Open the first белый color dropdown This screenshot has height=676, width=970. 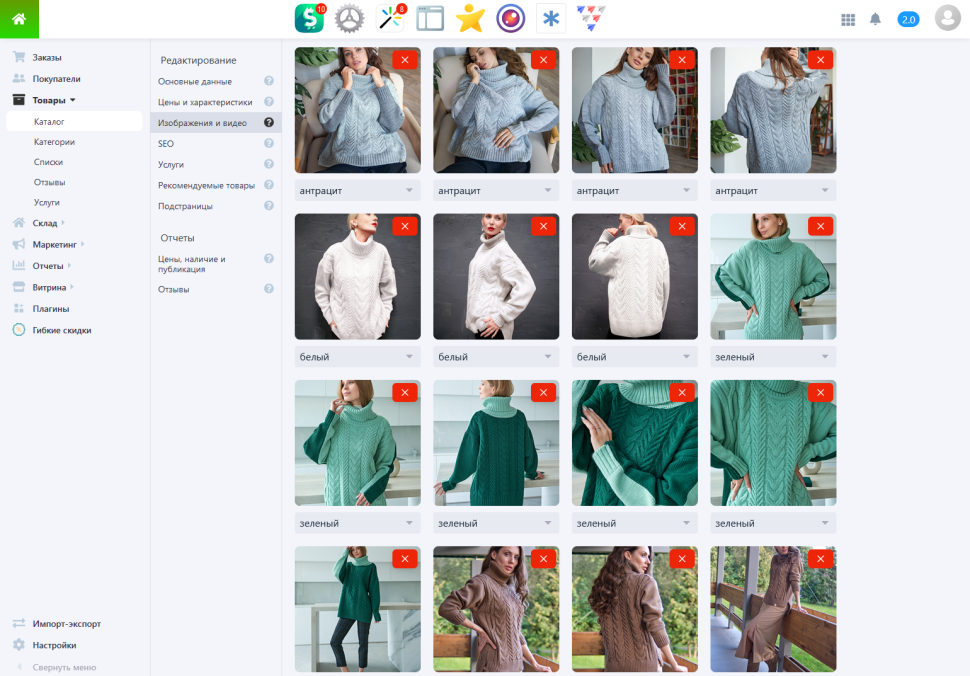tap(358, 357)
